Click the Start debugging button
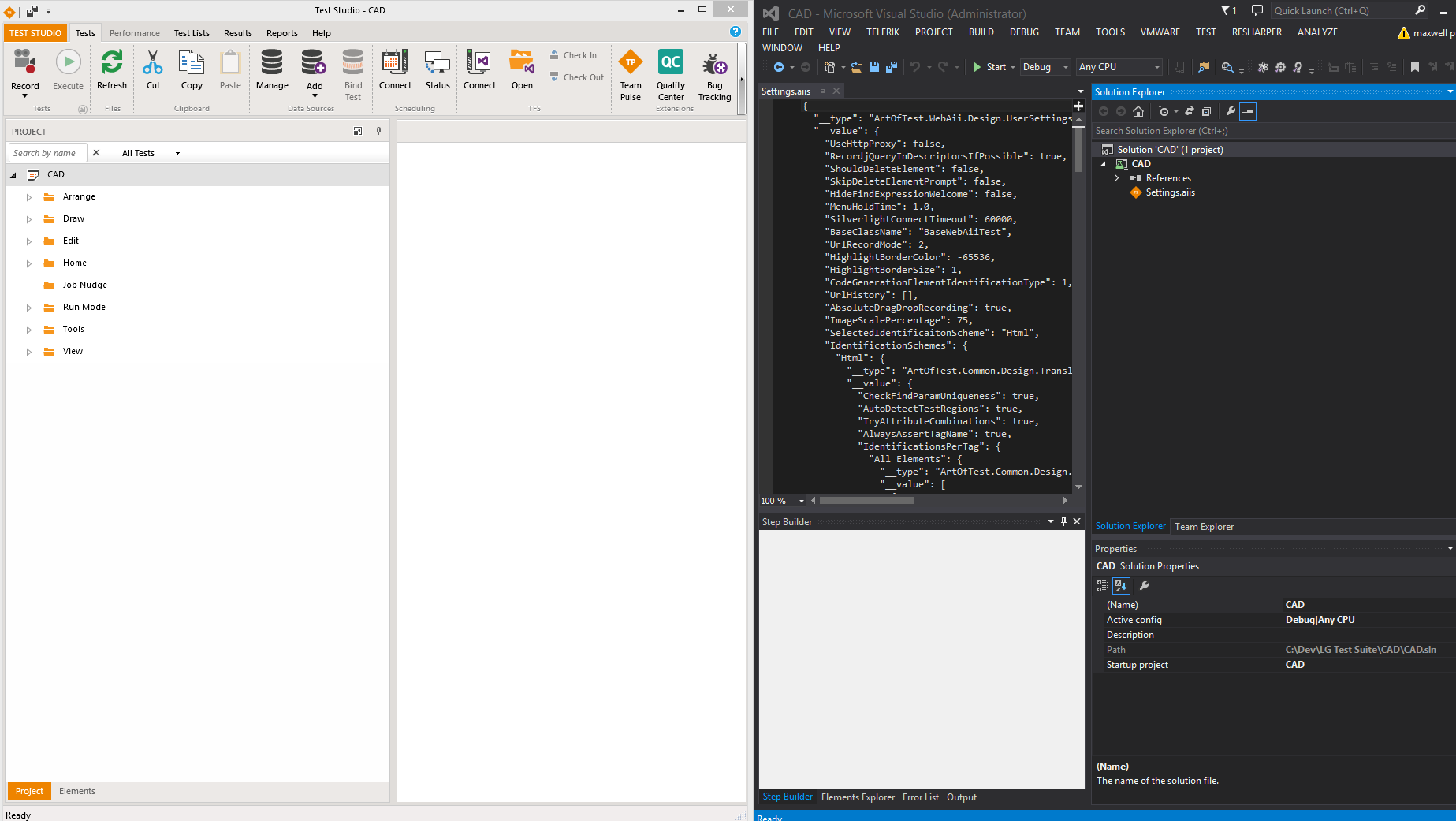Viewport: 1456px width, 821px height. [990, 67]
